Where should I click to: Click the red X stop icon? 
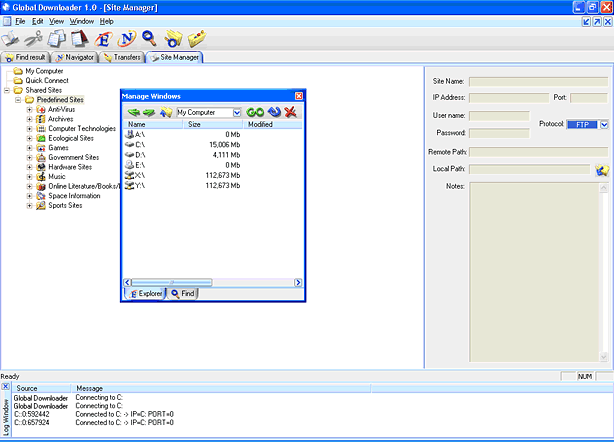coord(290,112)
